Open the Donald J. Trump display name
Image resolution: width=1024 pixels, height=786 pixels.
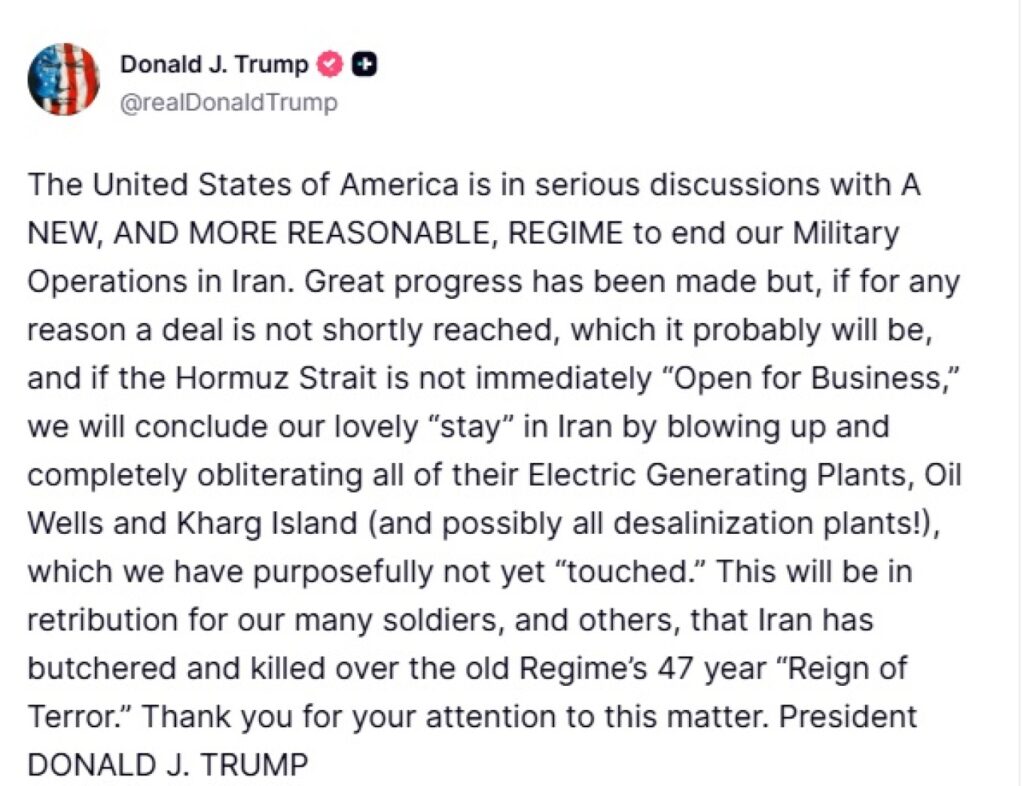click(x=214, y=65)
